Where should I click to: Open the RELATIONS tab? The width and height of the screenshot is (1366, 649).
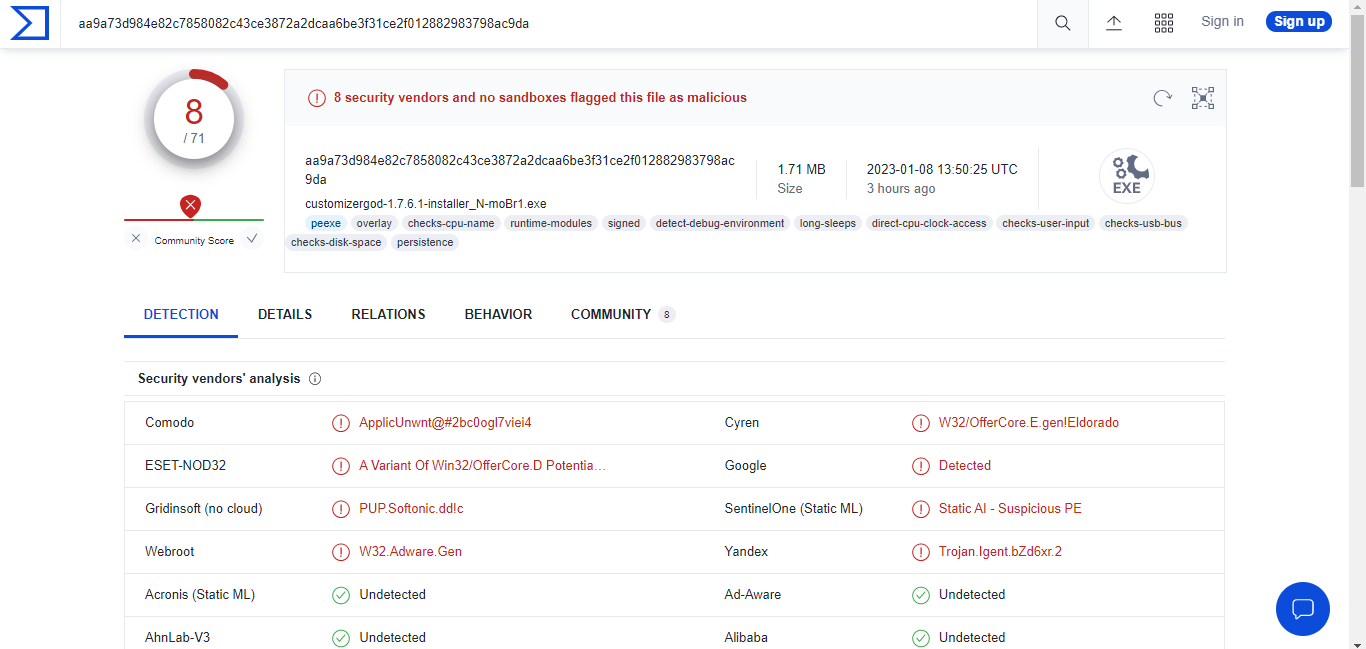coord(388,314)
